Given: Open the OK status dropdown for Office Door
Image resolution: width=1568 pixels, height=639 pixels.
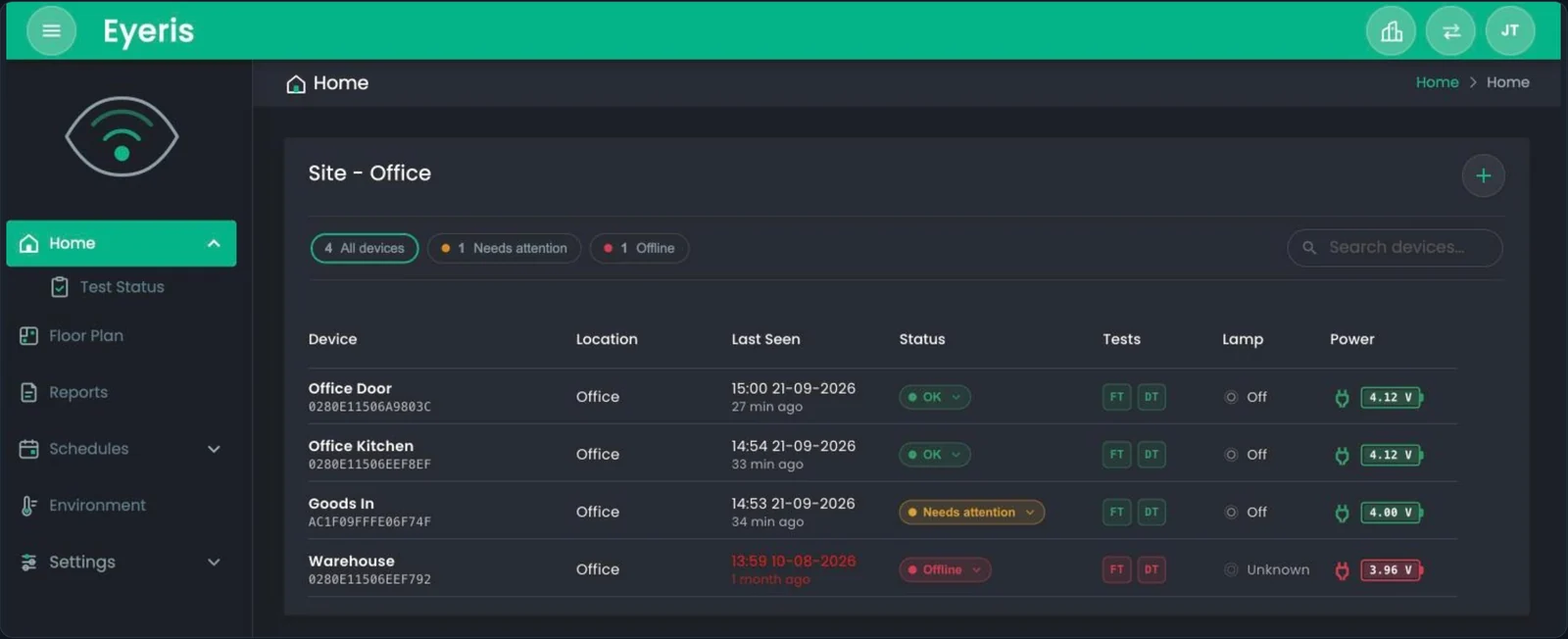Looking at the screenshot, I should pyautogui.click(x=935, y=397).
